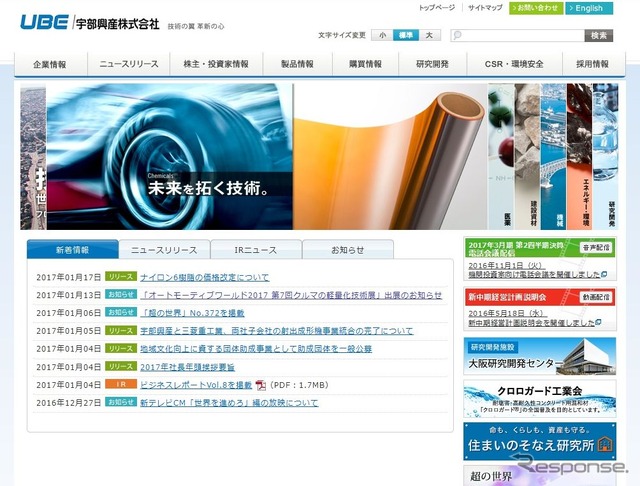Switch to the IRニュース tab

coord(256,250)
